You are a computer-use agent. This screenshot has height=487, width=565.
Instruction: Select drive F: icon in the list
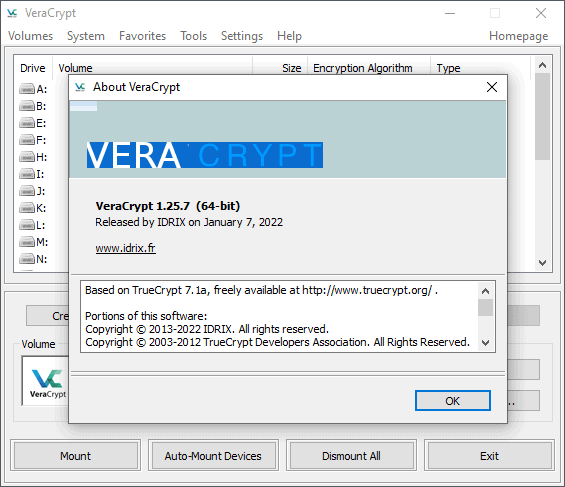click(27, 140)
